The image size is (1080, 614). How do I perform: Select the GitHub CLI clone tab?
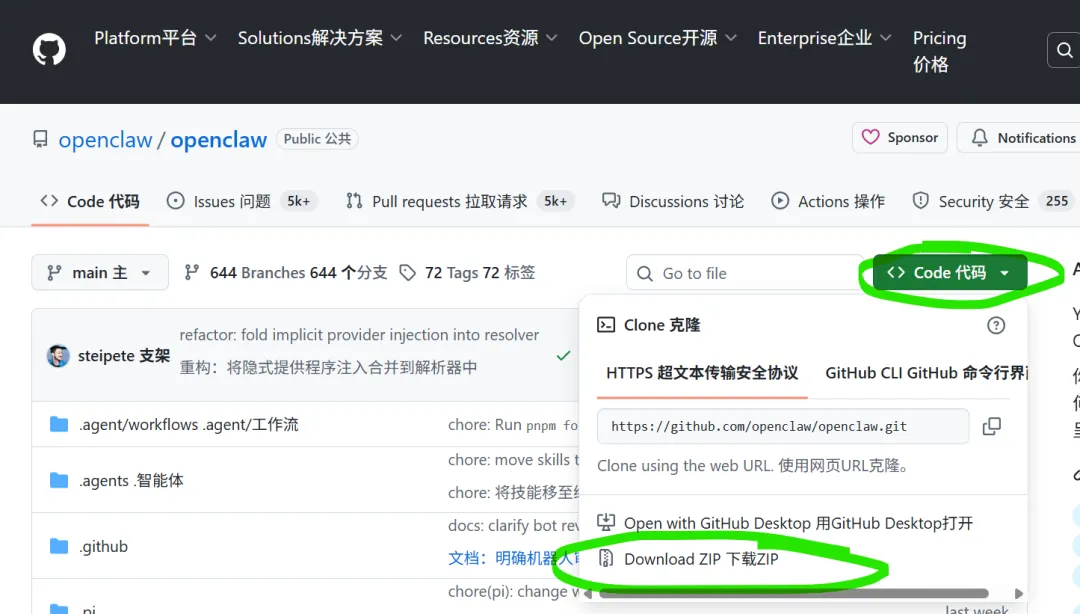click(x=926, y=373)
